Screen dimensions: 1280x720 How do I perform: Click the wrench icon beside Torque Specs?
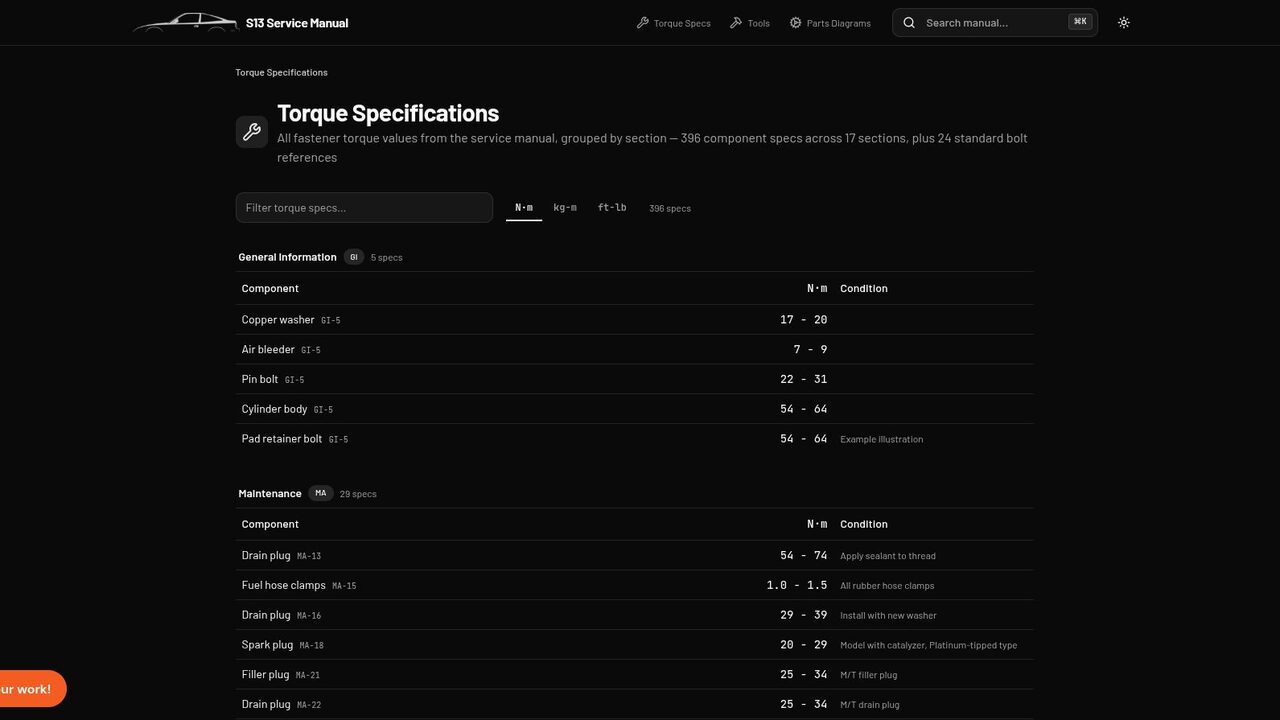pyautogui.click(x=643, y=22)
